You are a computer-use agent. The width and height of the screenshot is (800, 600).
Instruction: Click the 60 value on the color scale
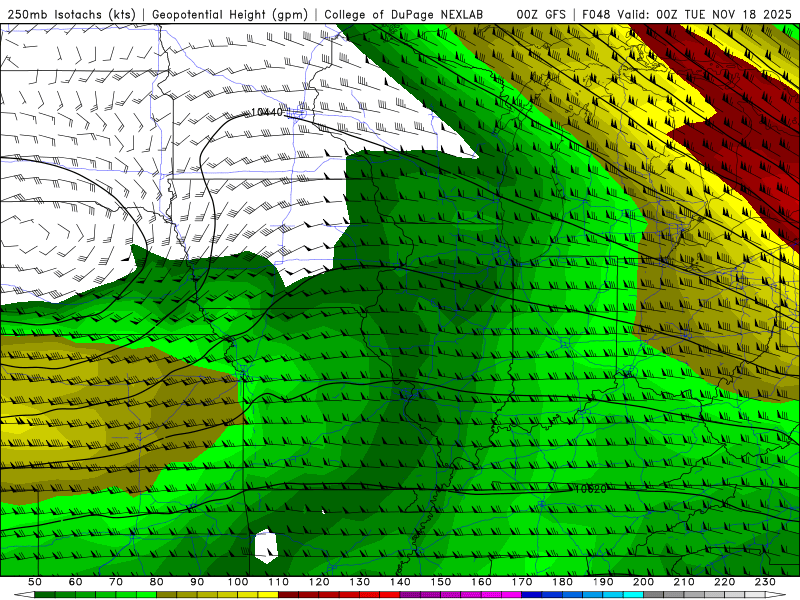click(x=75, y=582)
